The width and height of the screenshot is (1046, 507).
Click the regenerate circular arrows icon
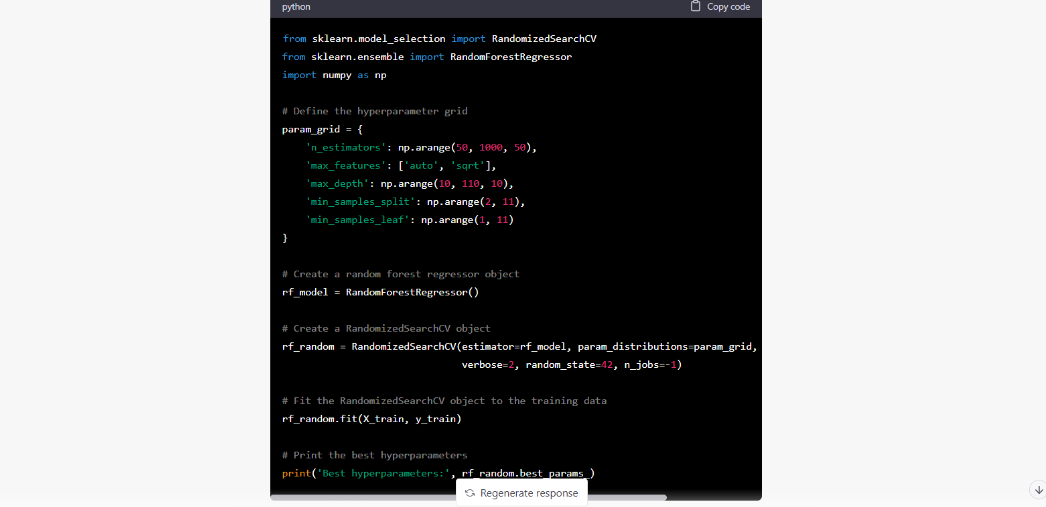(470, 493)
